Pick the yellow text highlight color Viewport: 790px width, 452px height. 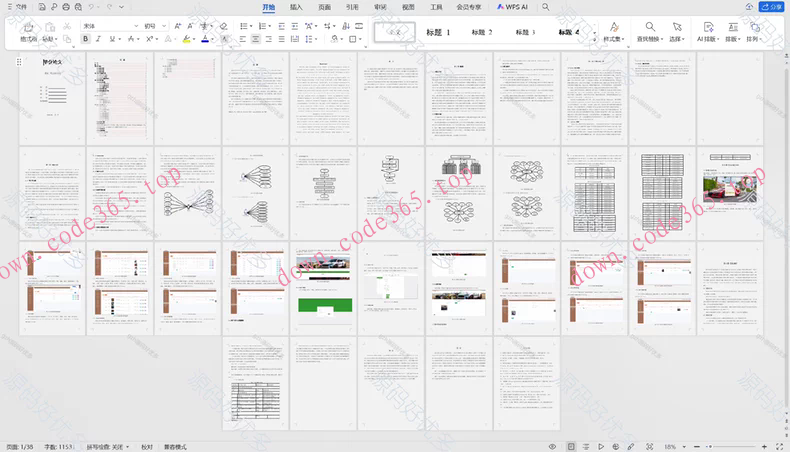(186, 39)
